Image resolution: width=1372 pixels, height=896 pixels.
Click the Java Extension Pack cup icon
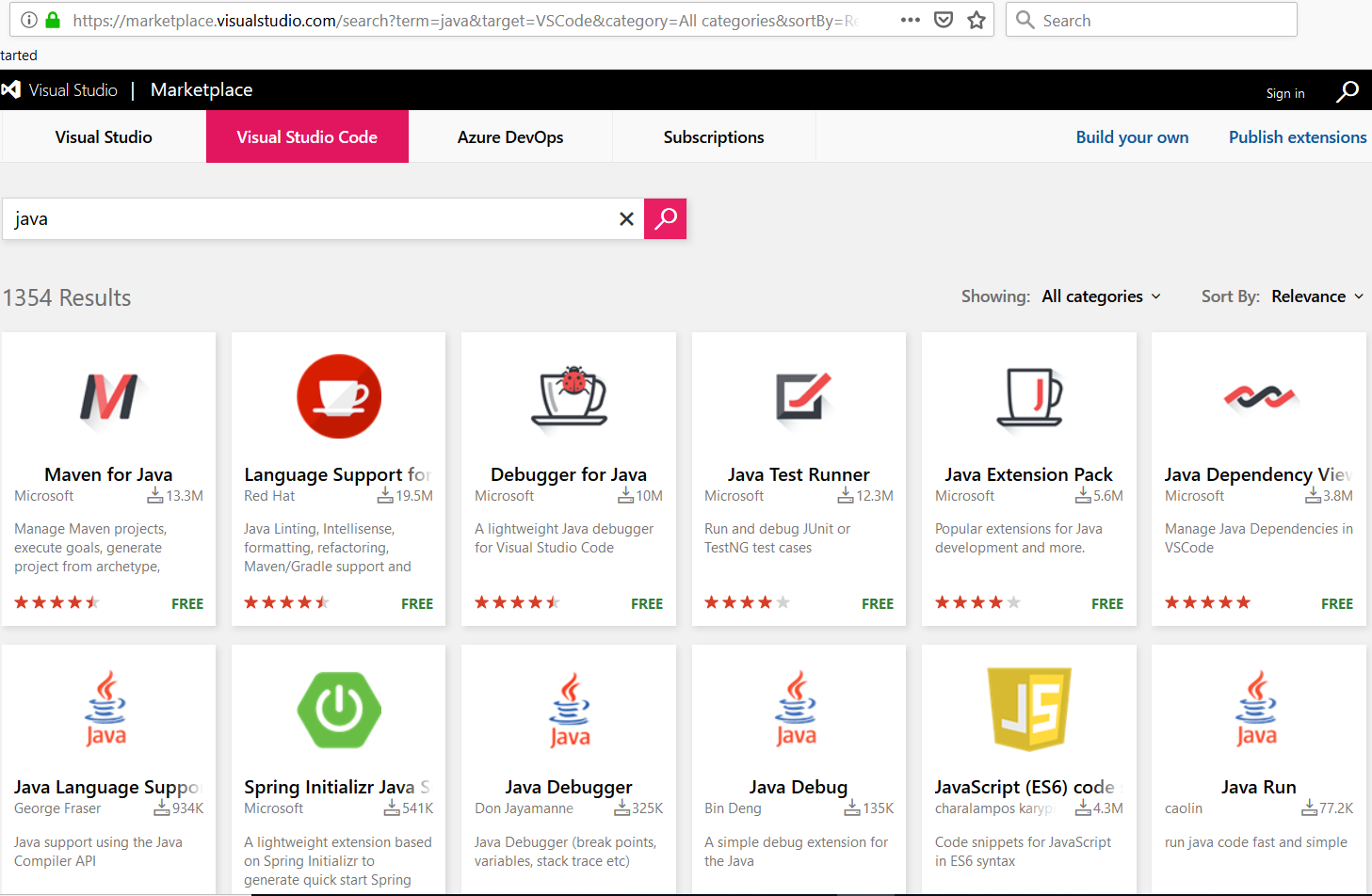[1029, 396]
